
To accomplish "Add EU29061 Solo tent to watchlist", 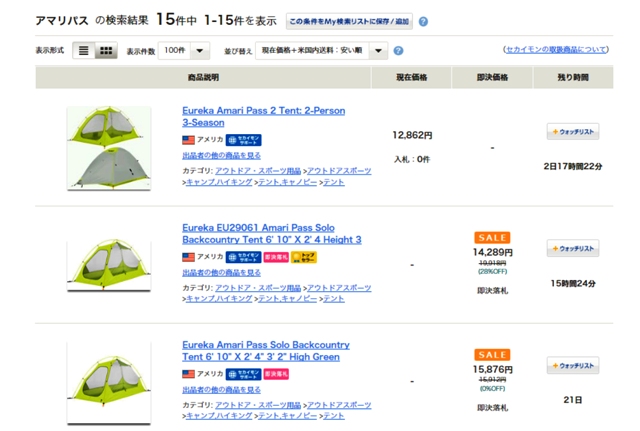I will [x=573, y=249].
